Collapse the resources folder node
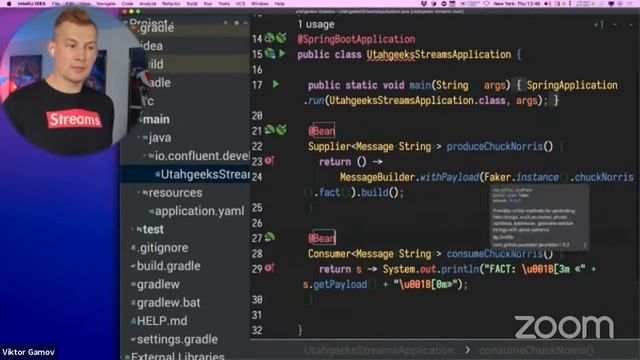The image size is (640, 360). pos(139,193)
